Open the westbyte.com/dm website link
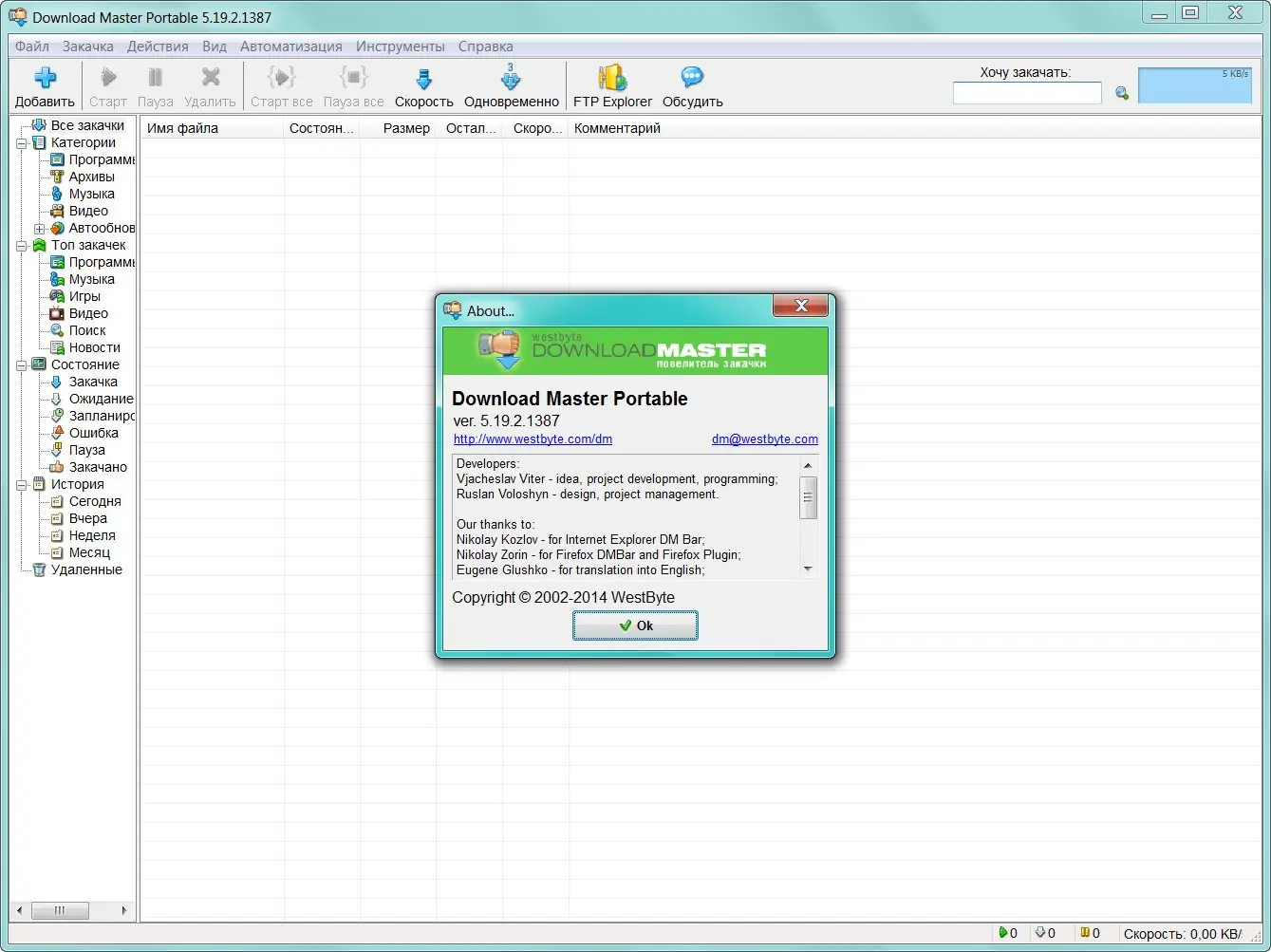This screenshot has width=1271, height=952. [533, 439]
